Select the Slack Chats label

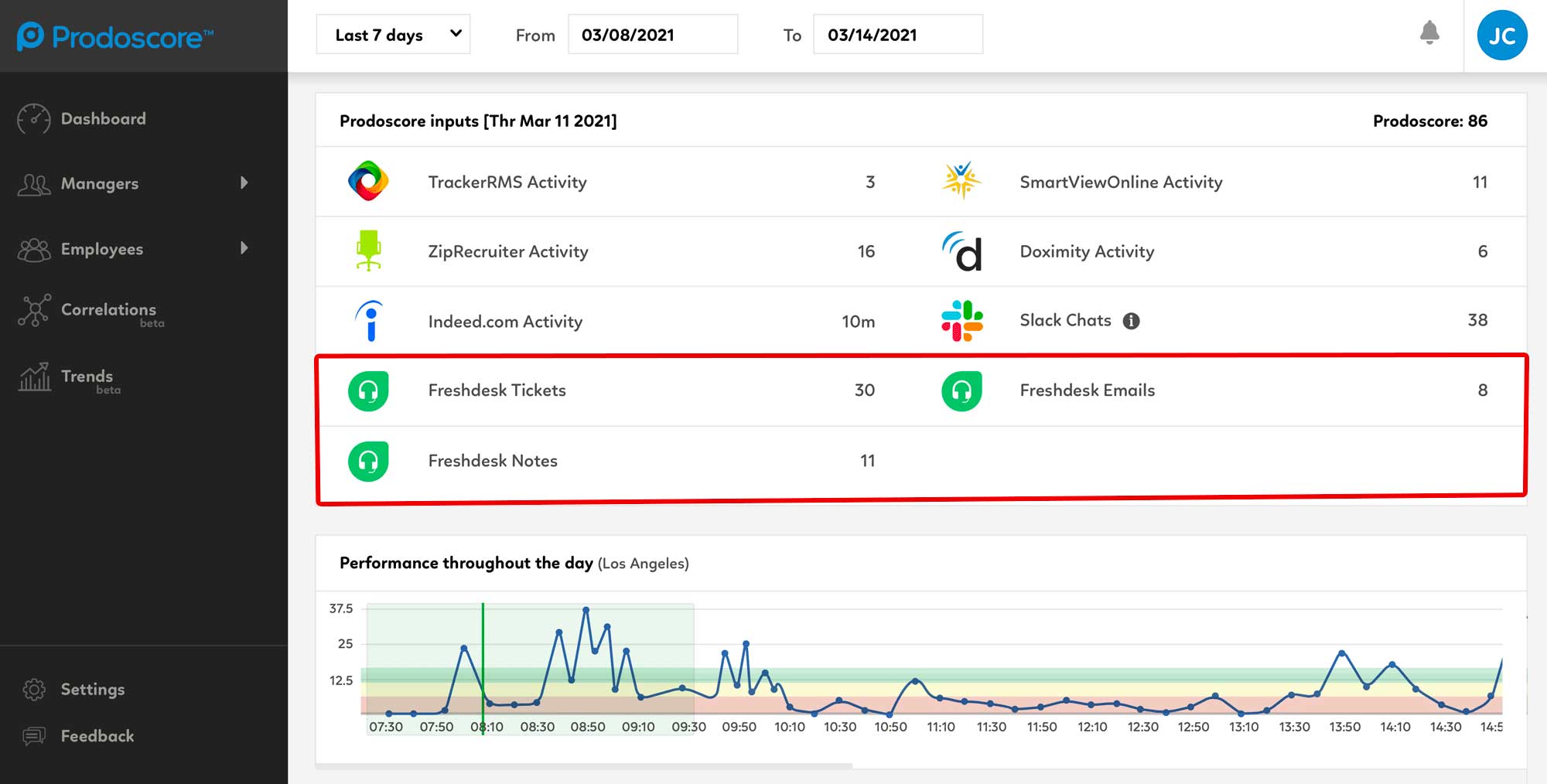[1065, 320]
